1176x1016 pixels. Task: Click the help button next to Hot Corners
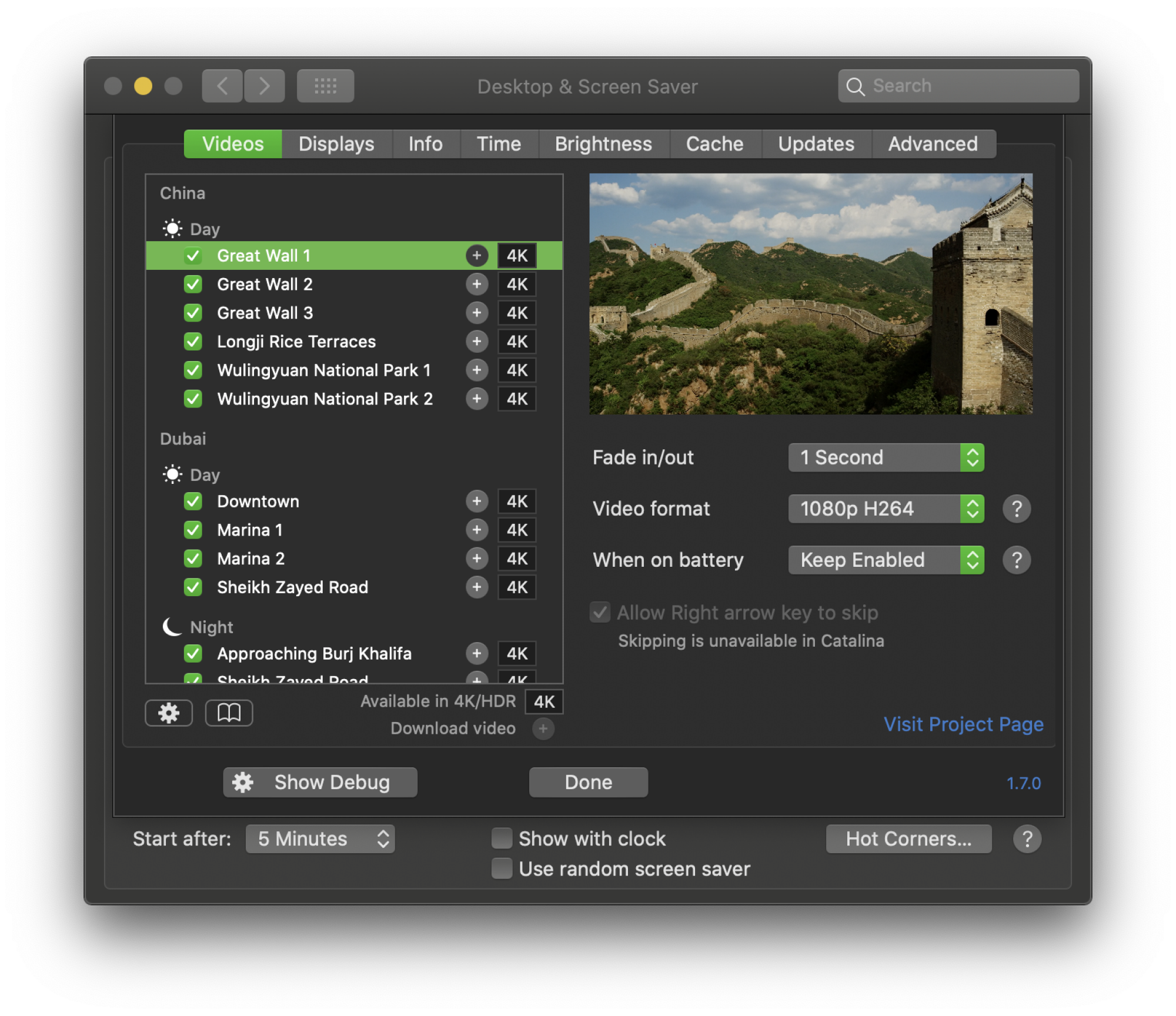(x=1027, y=839)
